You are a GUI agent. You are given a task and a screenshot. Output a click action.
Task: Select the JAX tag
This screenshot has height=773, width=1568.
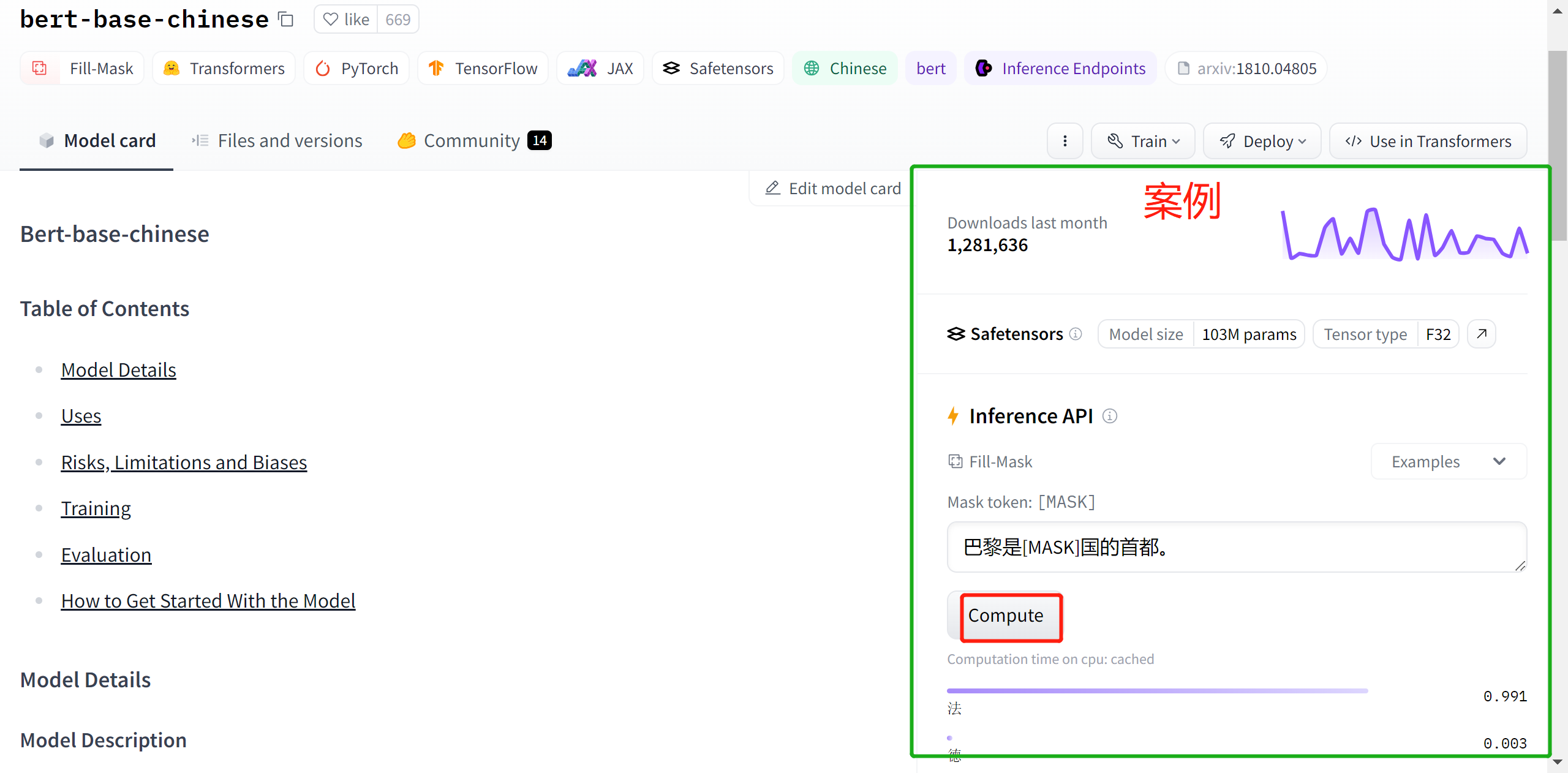(600, 68)
